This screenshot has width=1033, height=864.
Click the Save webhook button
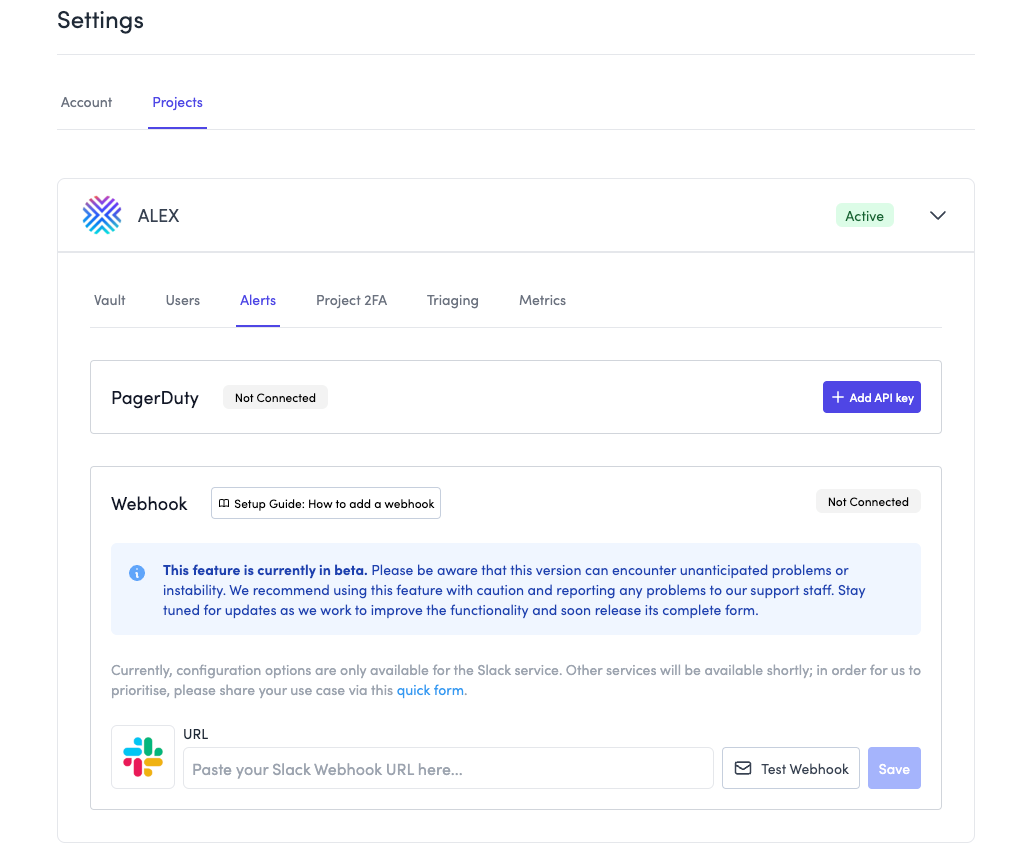894,769
